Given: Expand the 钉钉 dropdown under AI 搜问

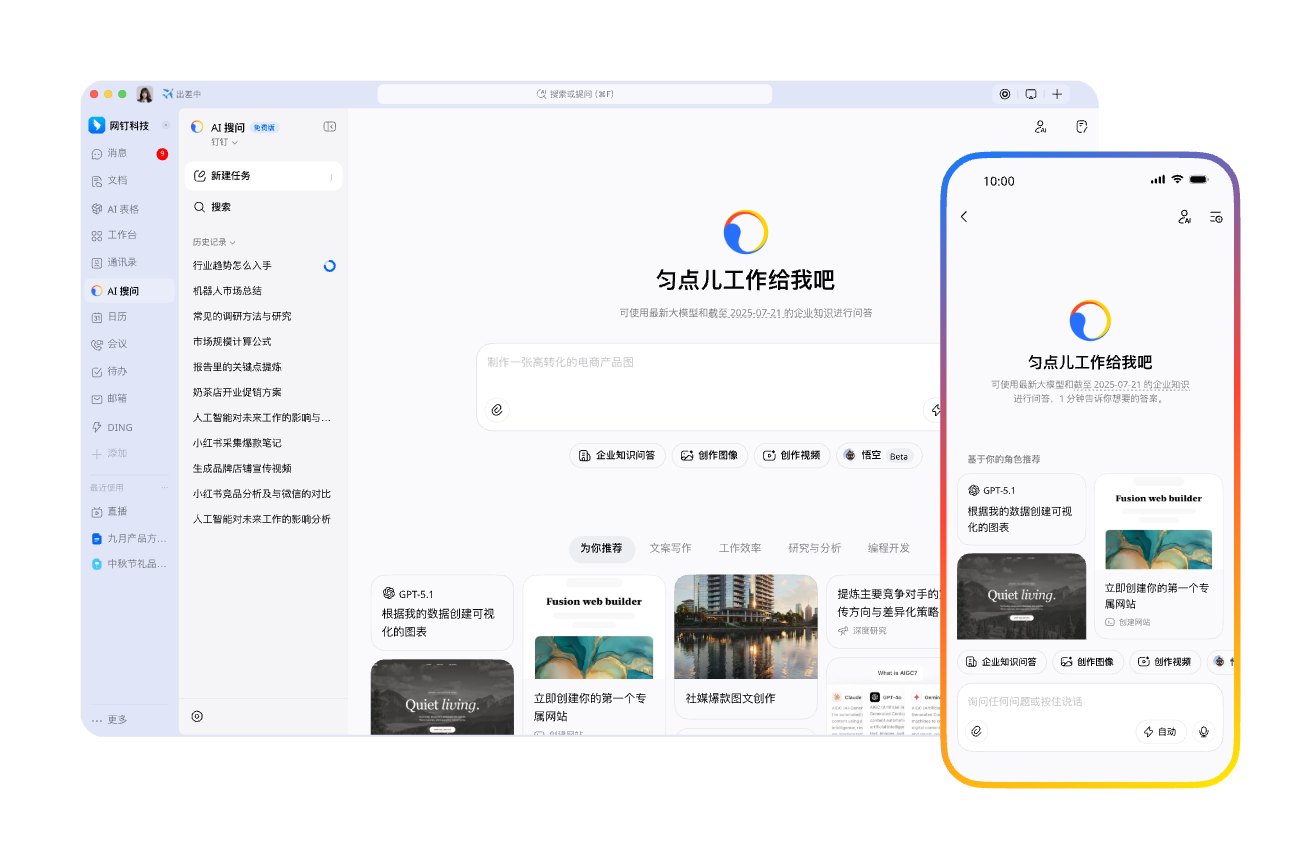Looking at the screenshot, I should point(224,142).
